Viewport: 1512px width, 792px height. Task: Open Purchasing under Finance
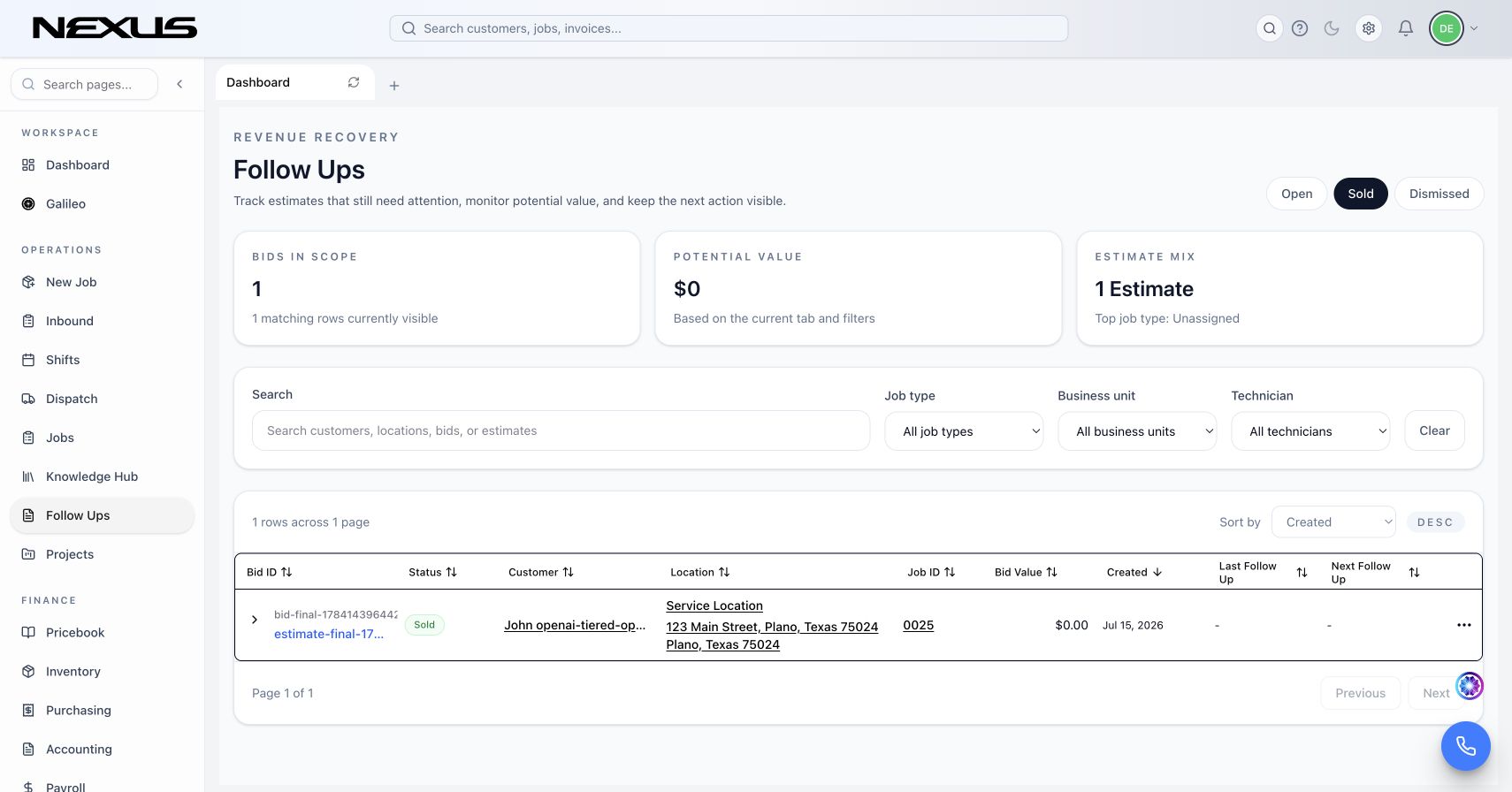pos(102,711)
